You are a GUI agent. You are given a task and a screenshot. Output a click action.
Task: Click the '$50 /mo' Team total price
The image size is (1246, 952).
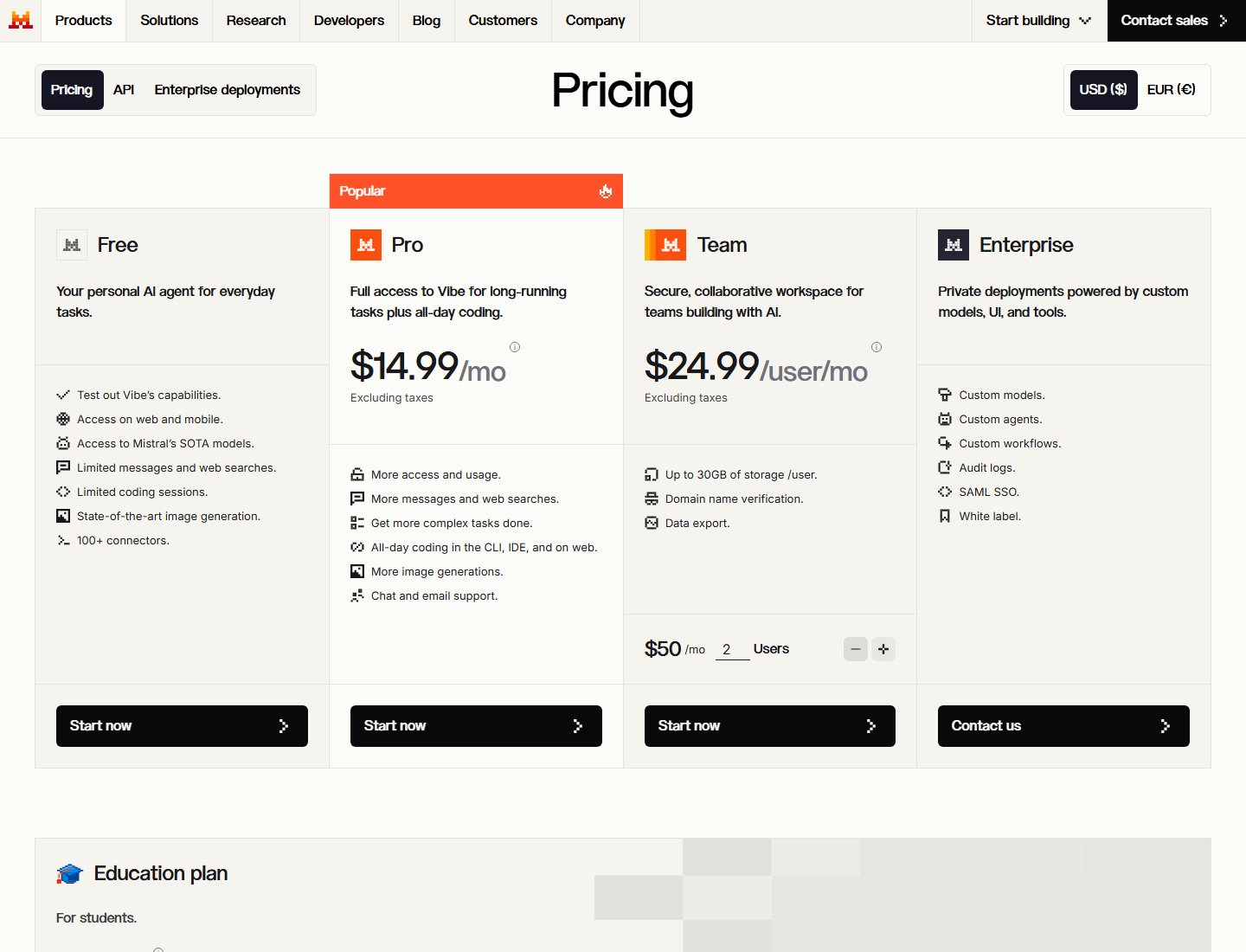point(675,649)
